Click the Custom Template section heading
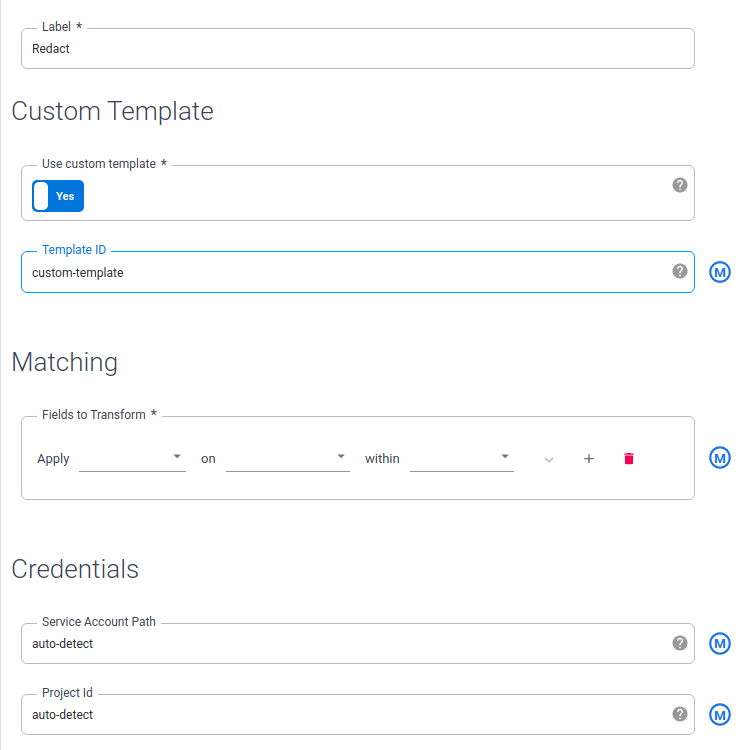755x750 pixels. click(x=112, y=111)
